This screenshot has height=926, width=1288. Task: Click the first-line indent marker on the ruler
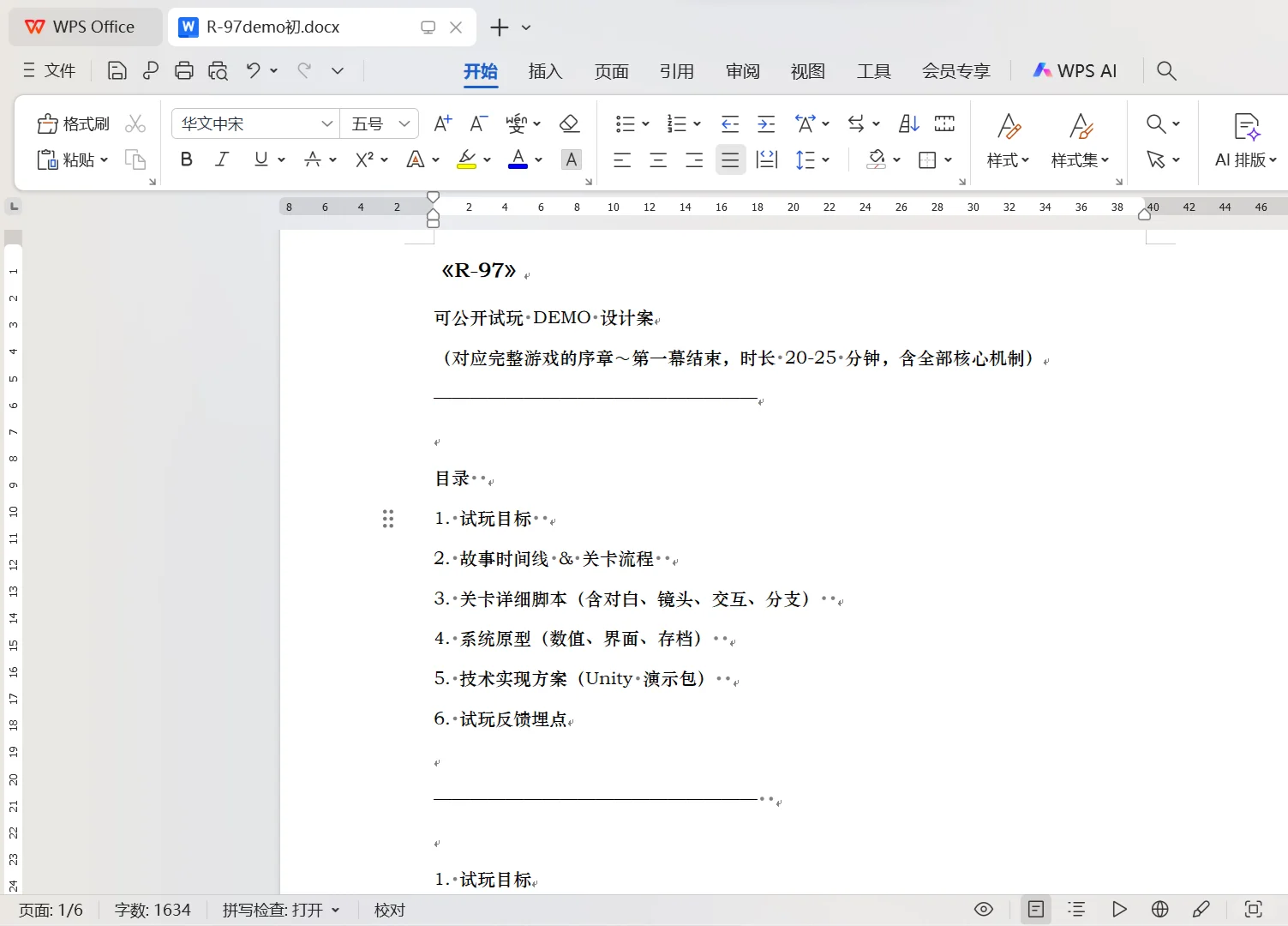point(433,196)
